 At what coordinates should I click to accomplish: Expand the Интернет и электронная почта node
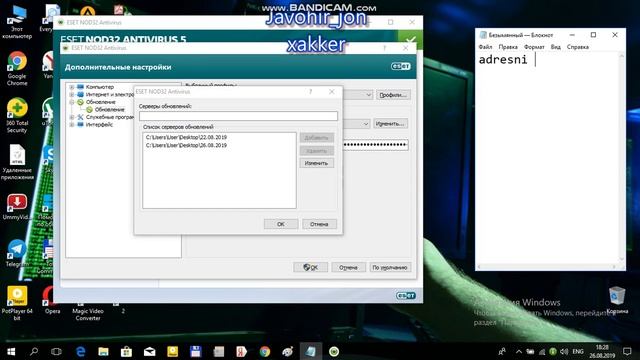pyautogui.click(x=72, y=94)
